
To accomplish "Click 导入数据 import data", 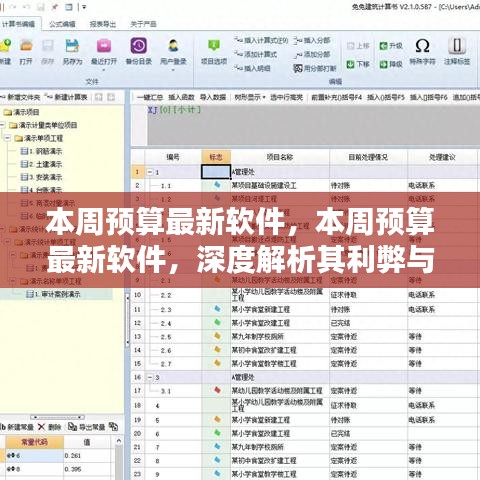I will 213,97.
